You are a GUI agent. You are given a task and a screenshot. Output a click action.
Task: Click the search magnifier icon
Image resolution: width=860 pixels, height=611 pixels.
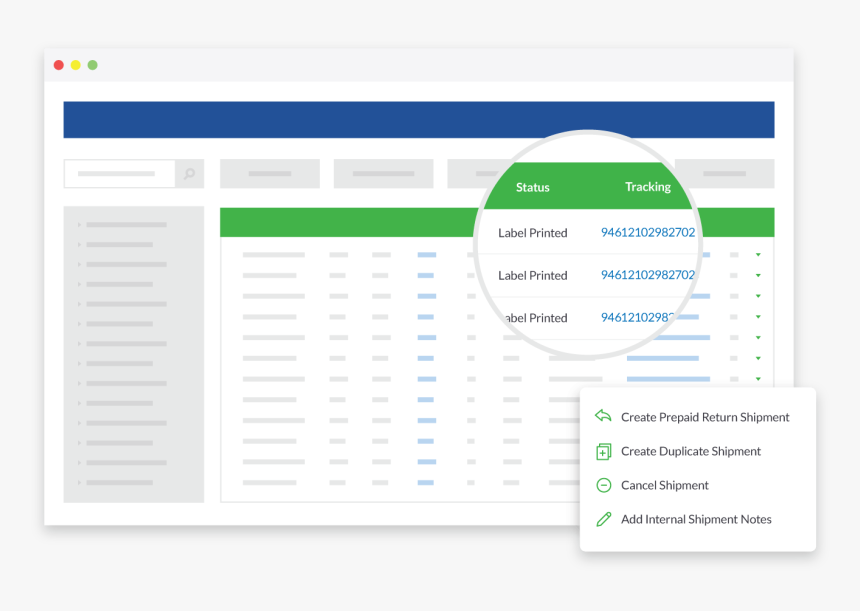click(x=190, y=173)
